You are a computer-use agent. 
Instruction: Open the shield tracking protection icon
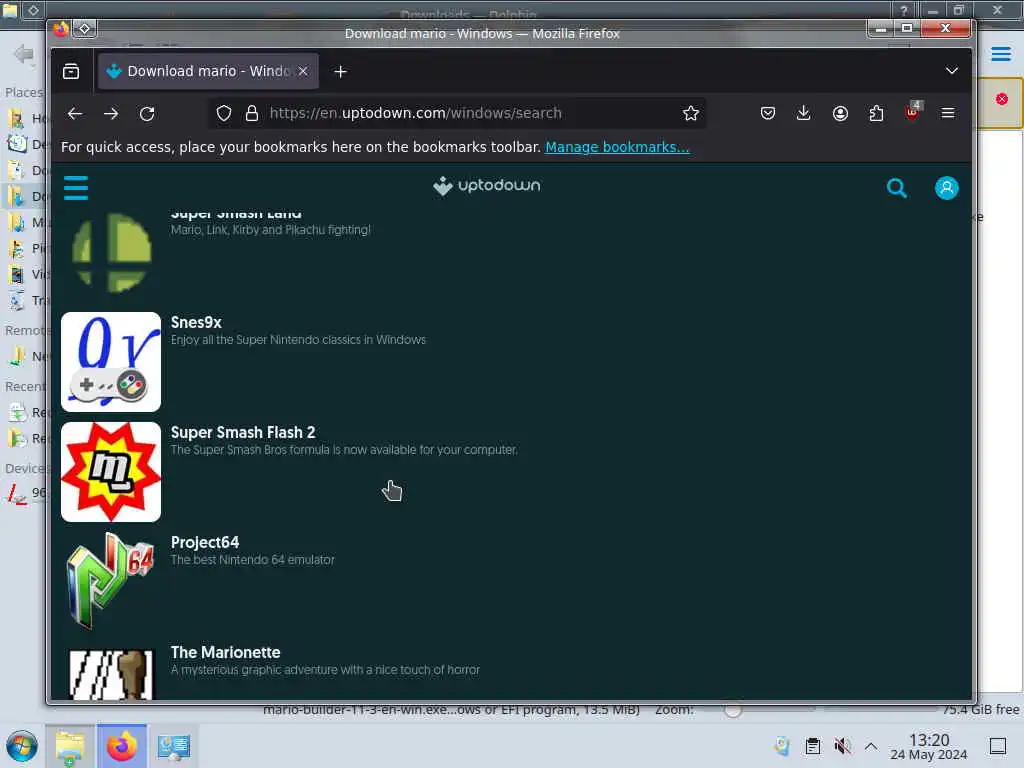pos(224,114)
